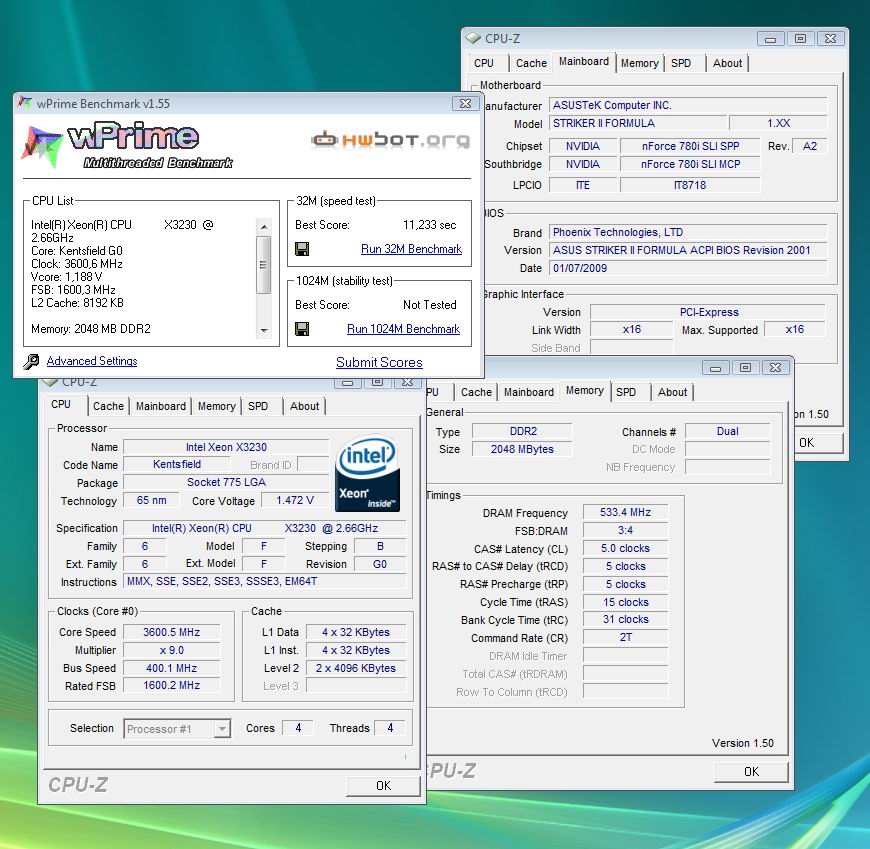Click the memory size 2048 MBytes field
The width and height of the screenshot is (870, 849).
(x=522, y=449)
